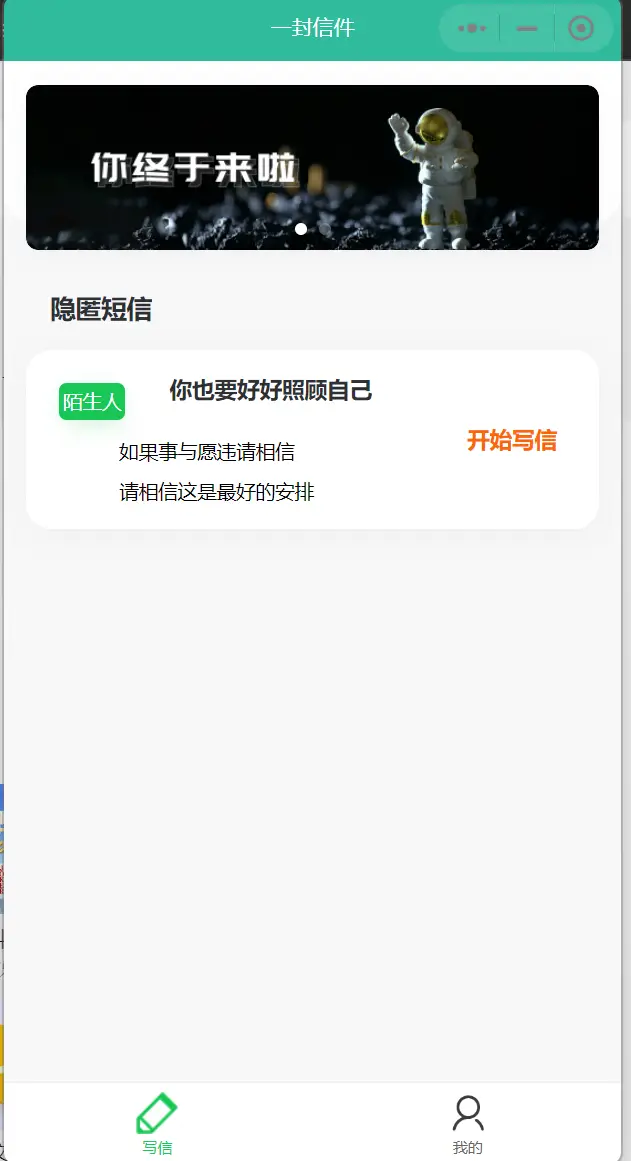The height and width of the screenshot is (1161, 631).
Task: Click the minimize dash in the capsule
Action: [527, 29]
